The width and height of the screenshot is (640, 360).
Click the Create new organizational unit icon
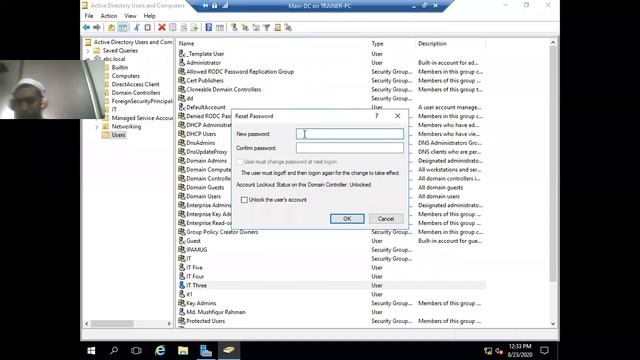pos(256,27)
